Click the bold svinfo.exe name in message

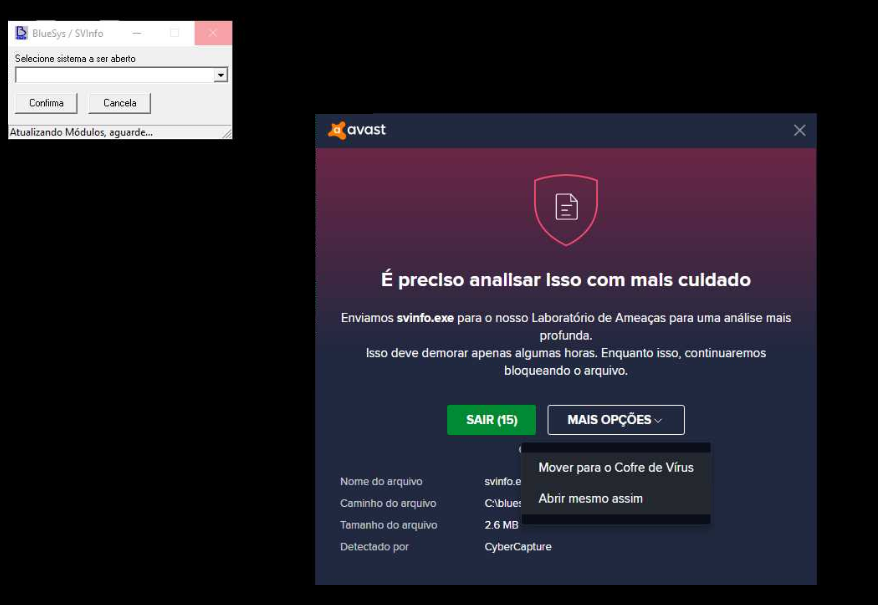[425, 318]
